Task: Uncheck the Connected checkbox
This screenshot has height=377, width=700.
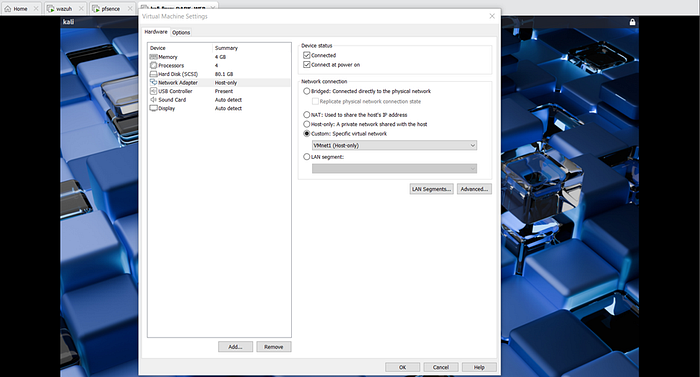Action: [x=307, y=55]
